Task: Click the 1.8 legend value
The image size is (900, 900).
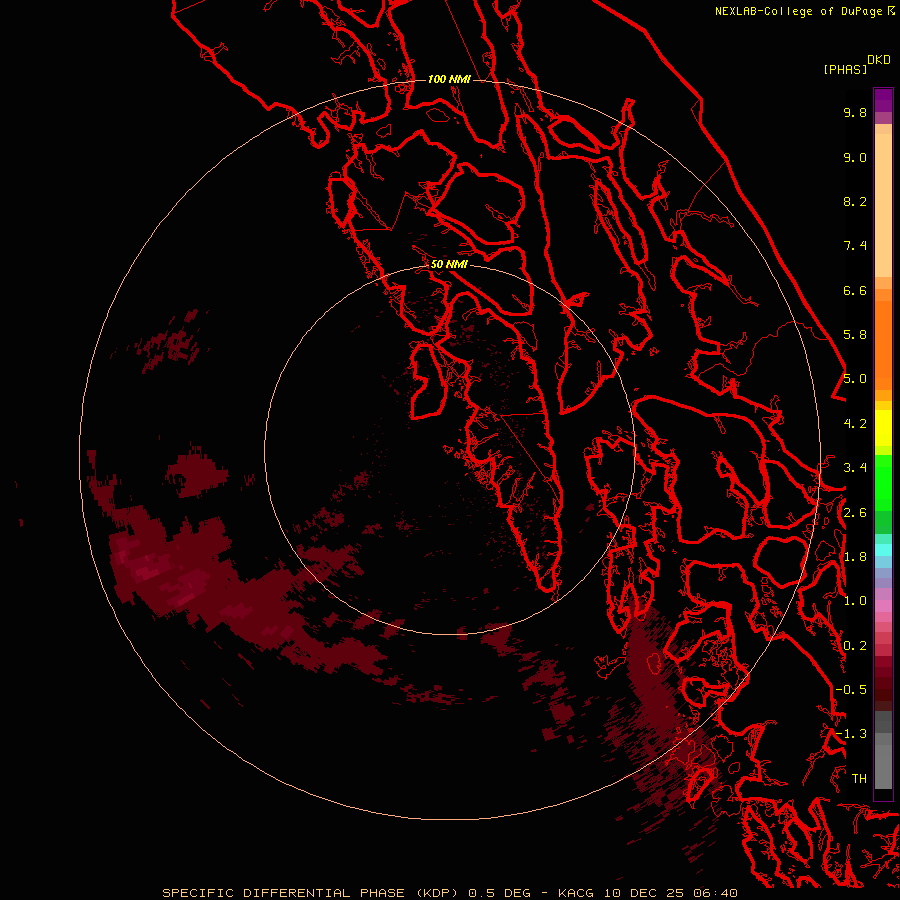Action: pyautogui.click(x=855, y=557)
